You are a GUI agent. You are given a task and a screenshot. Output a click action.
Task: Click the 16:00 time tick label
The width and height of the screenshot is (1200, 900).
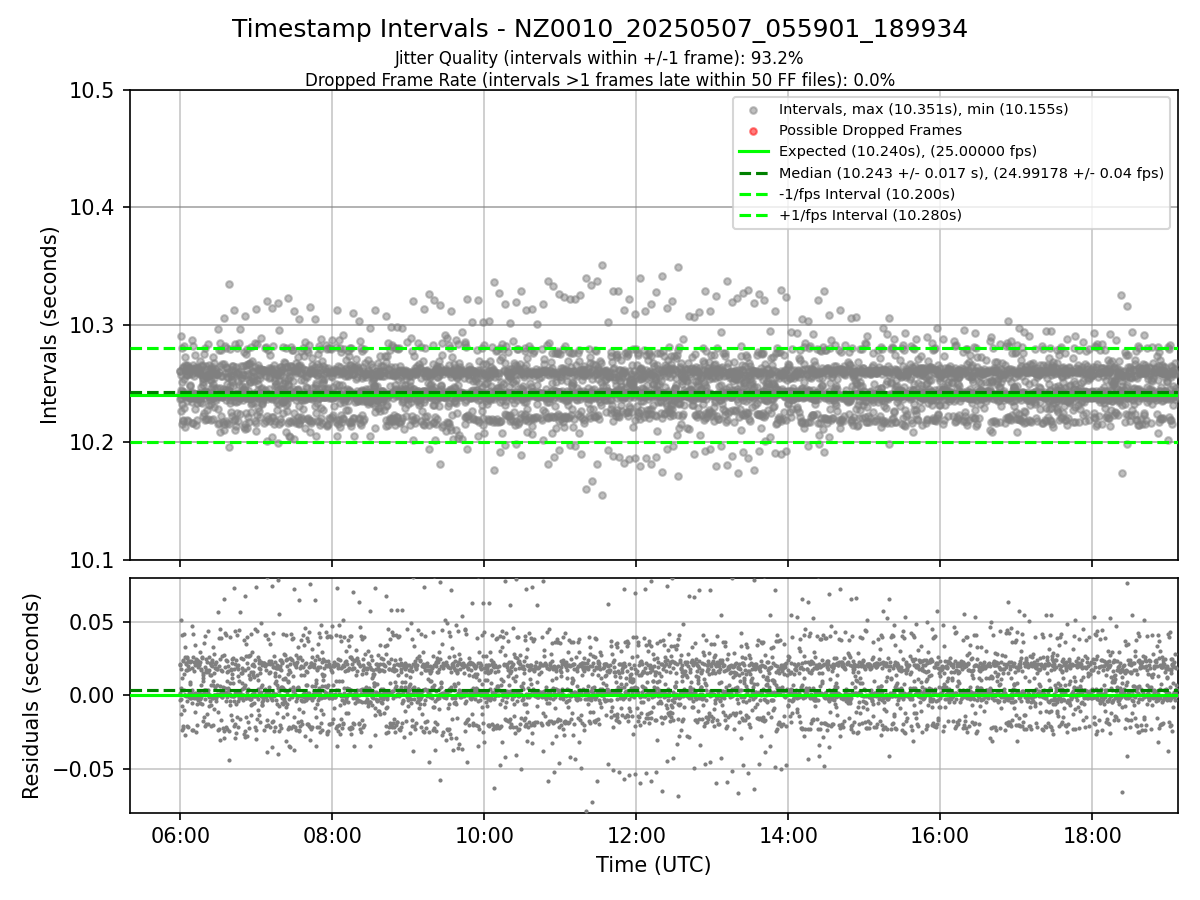click(x=940, y=835)
